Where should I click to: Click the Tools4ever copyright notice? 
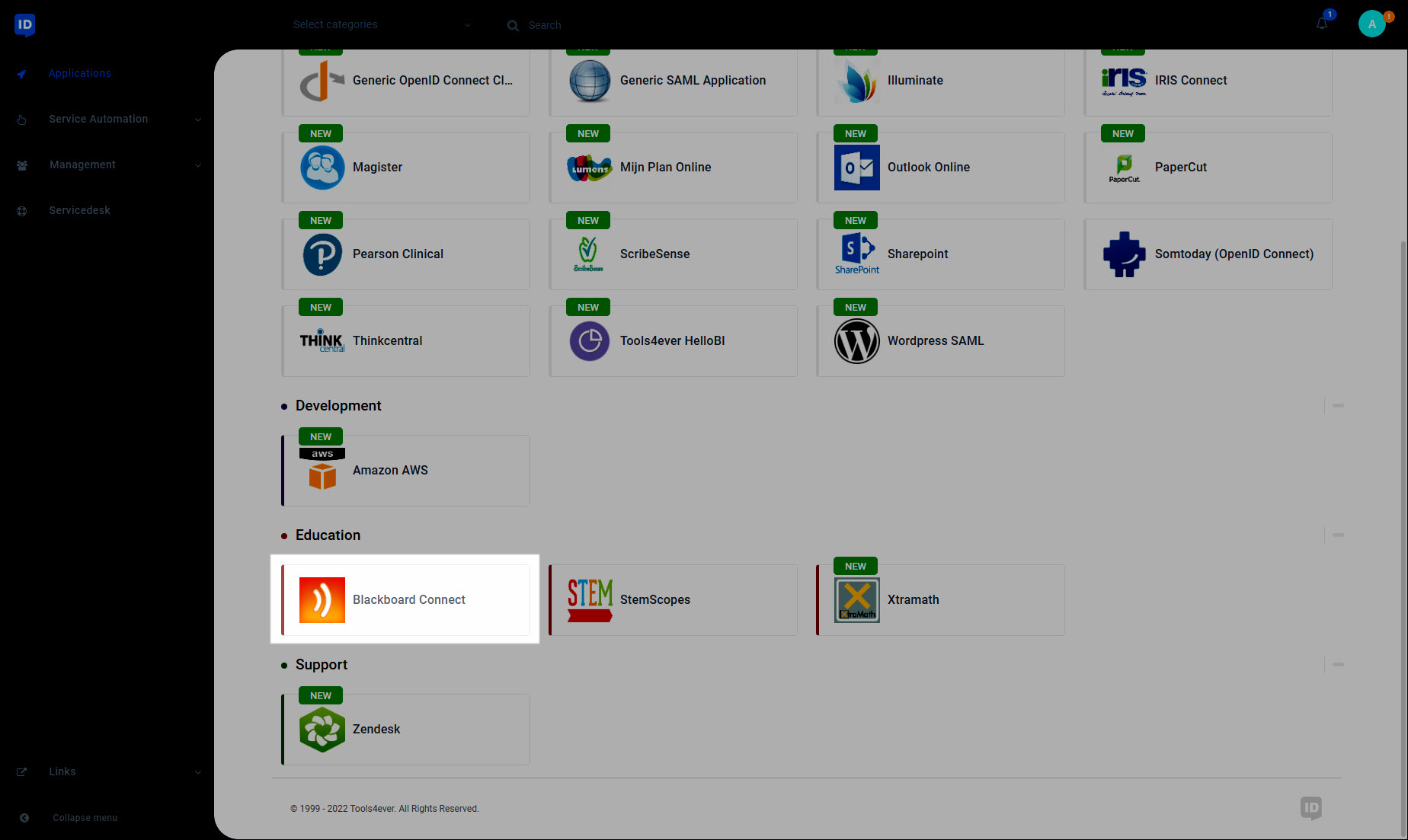click(x=385, y=809)
